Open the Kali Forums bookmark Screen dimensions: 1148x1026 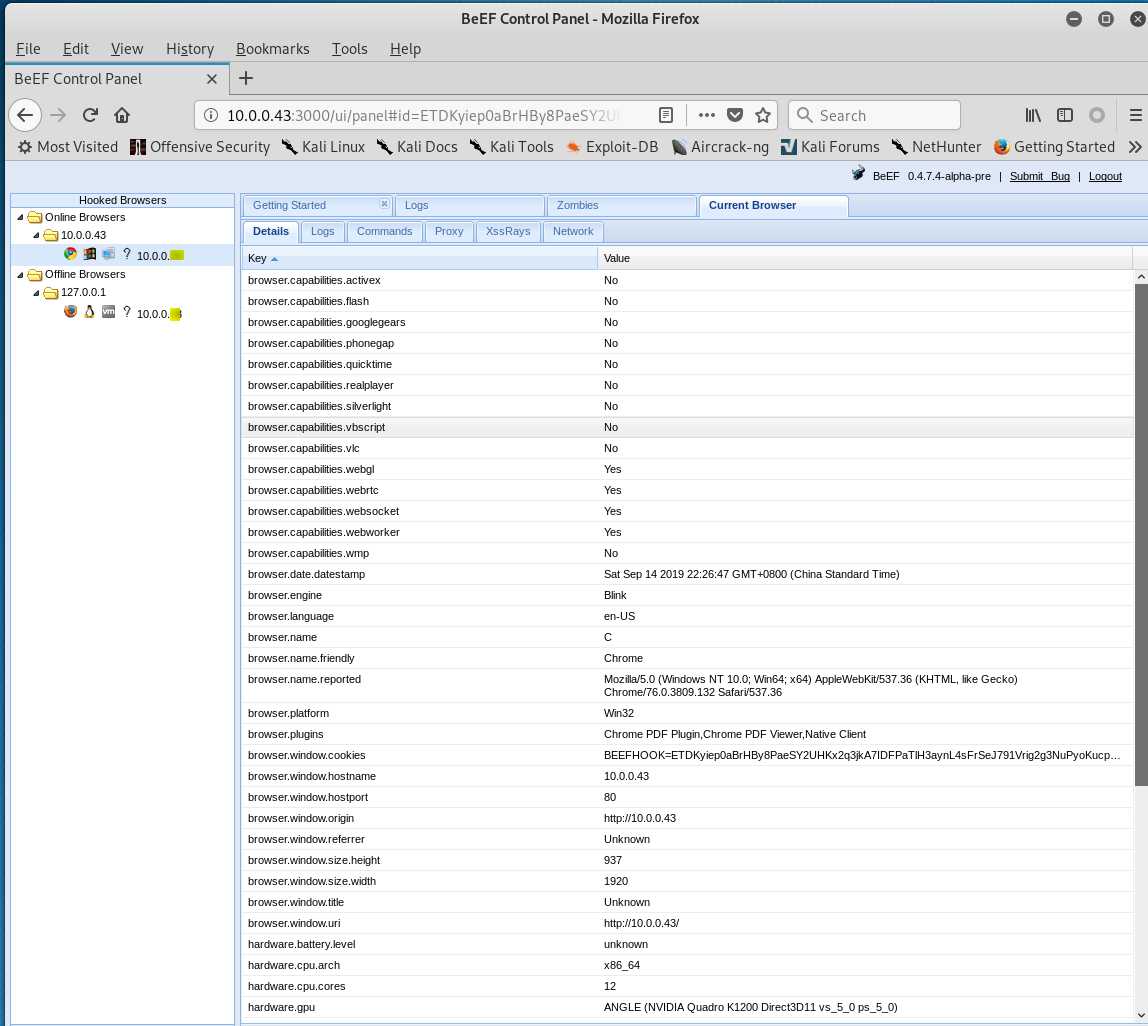point(830,147)
